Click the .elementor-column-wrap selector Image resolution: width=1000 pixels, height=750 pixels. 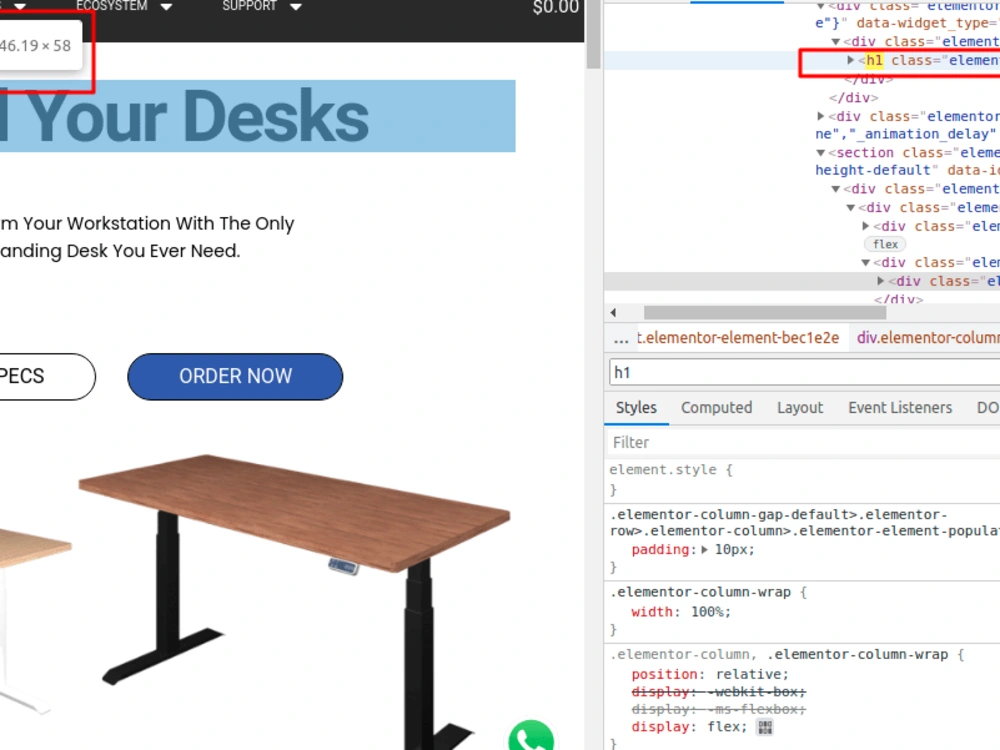pyautogui.click(x=701, y=592)
